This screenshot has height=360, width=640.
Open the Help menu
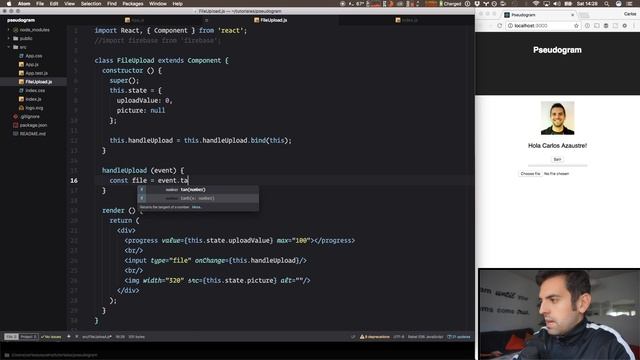point(178,4)
